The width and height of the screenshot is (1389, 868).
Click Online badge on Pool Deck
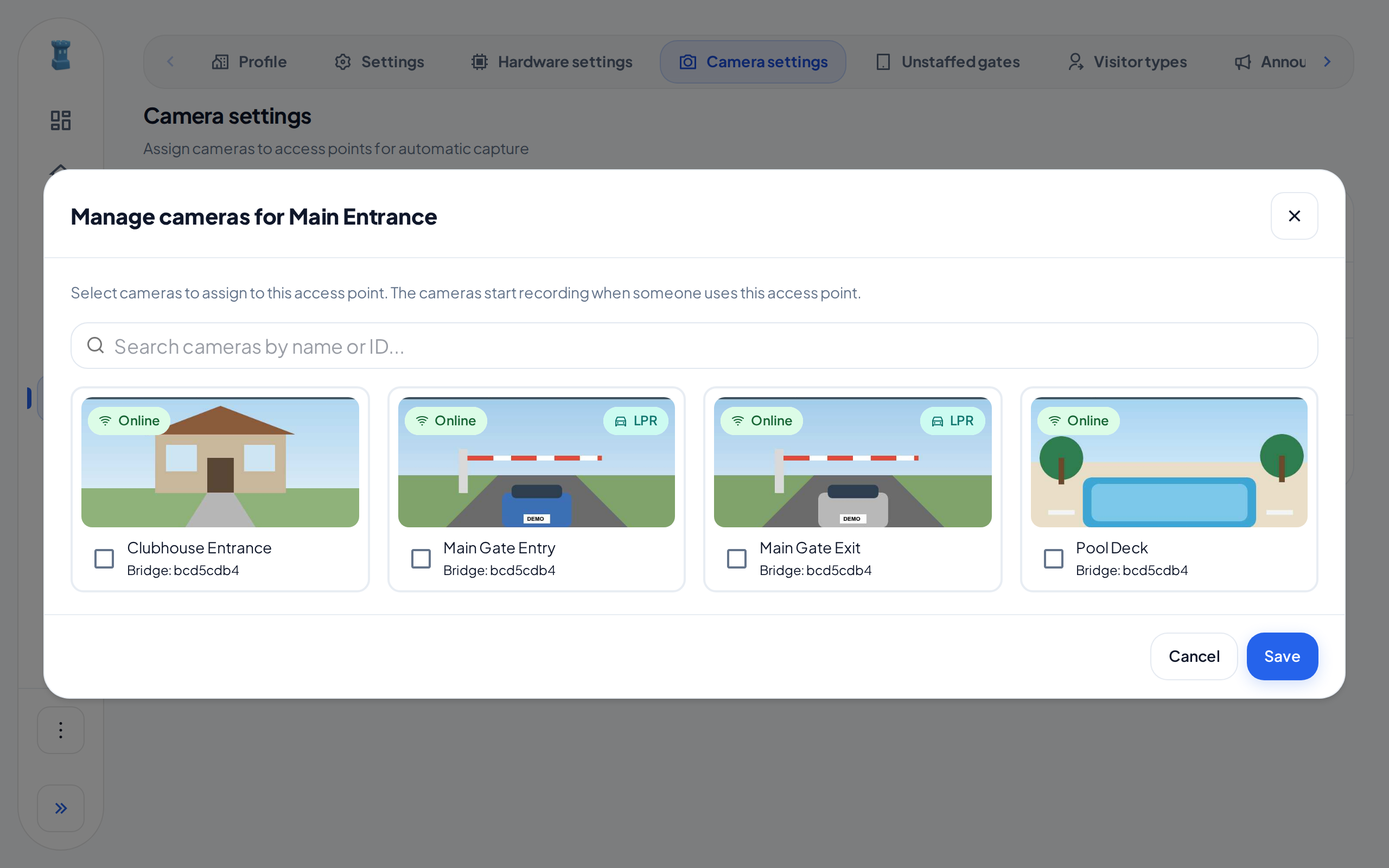[x=1079, y=421]
